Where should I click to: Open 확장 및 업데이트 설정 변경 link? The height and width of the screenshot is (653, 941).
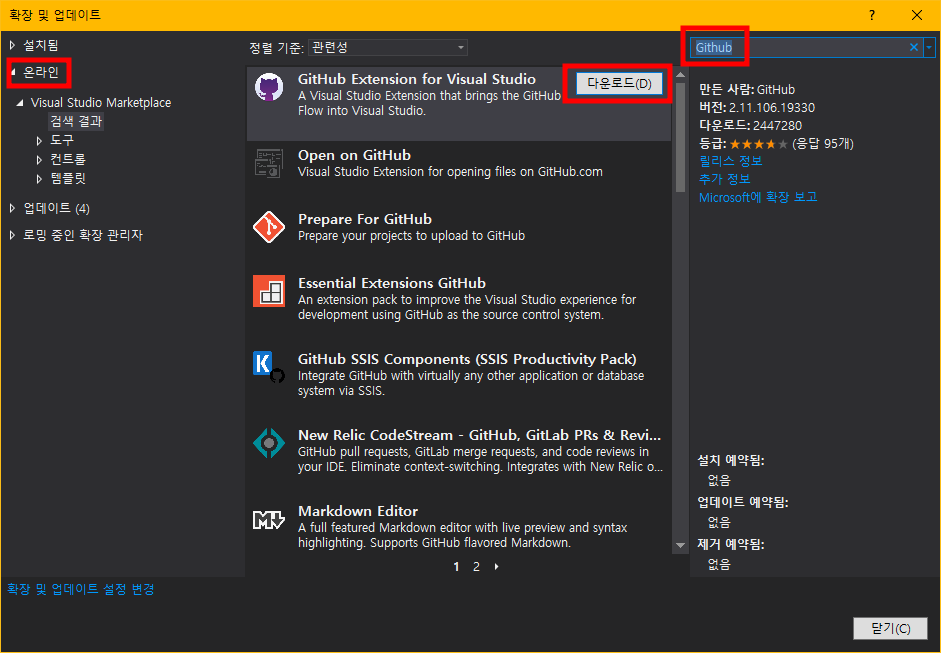click(x=80, y=589)
